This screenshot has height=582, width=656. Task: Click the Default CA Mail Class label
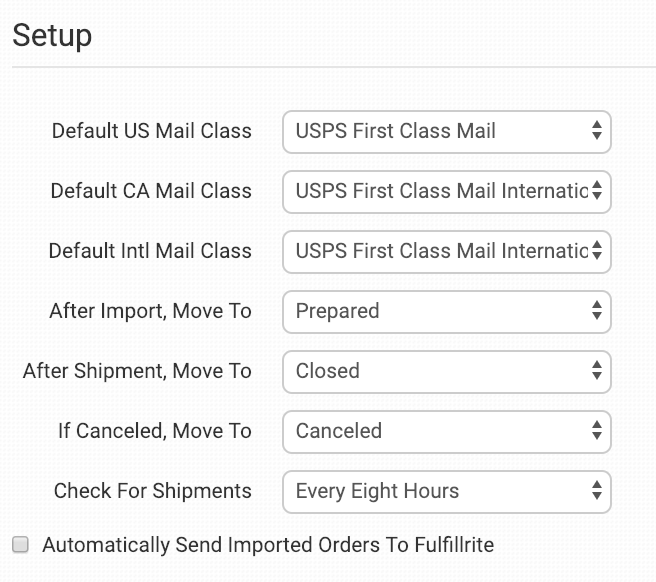tap(152, 191)
